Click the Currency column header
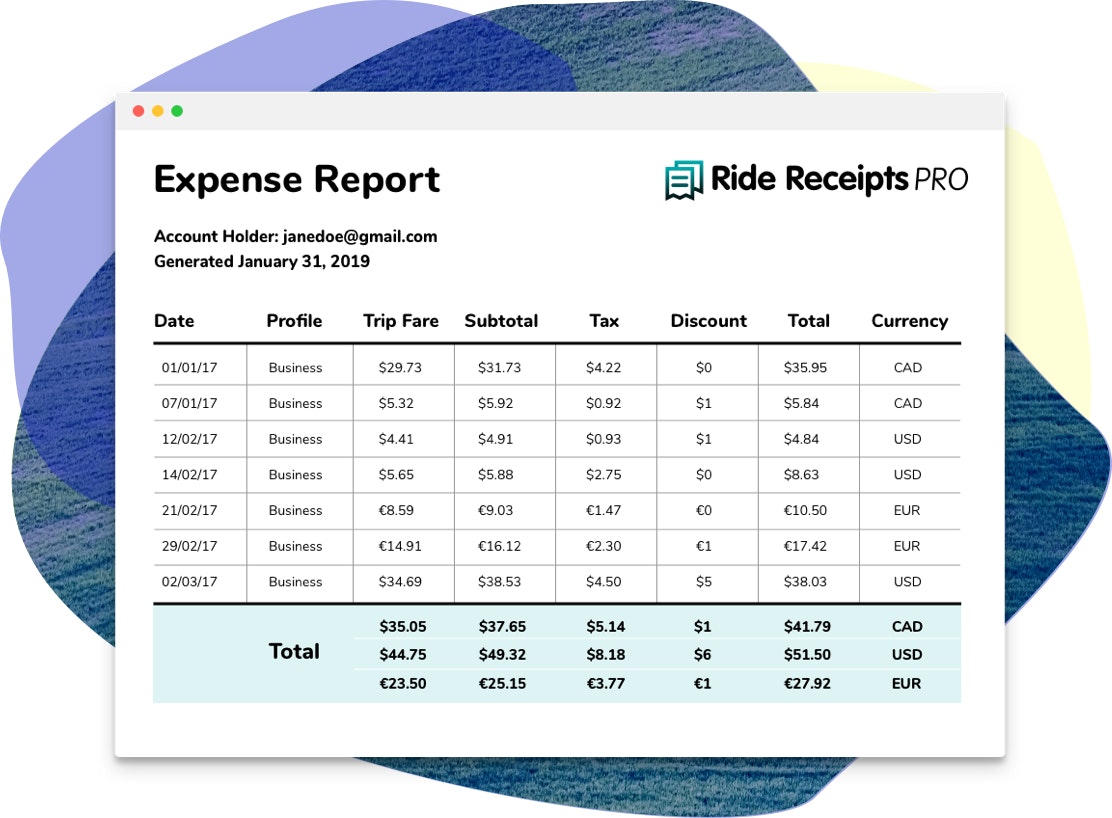The image size is (1112, 818). (x=910, y=321)
